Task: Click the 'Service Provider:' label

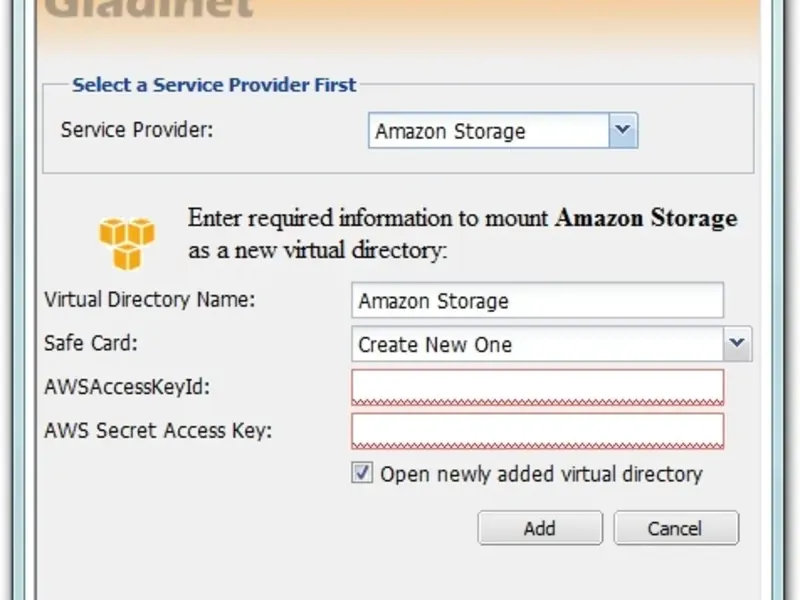Action: tap(137, 130)
